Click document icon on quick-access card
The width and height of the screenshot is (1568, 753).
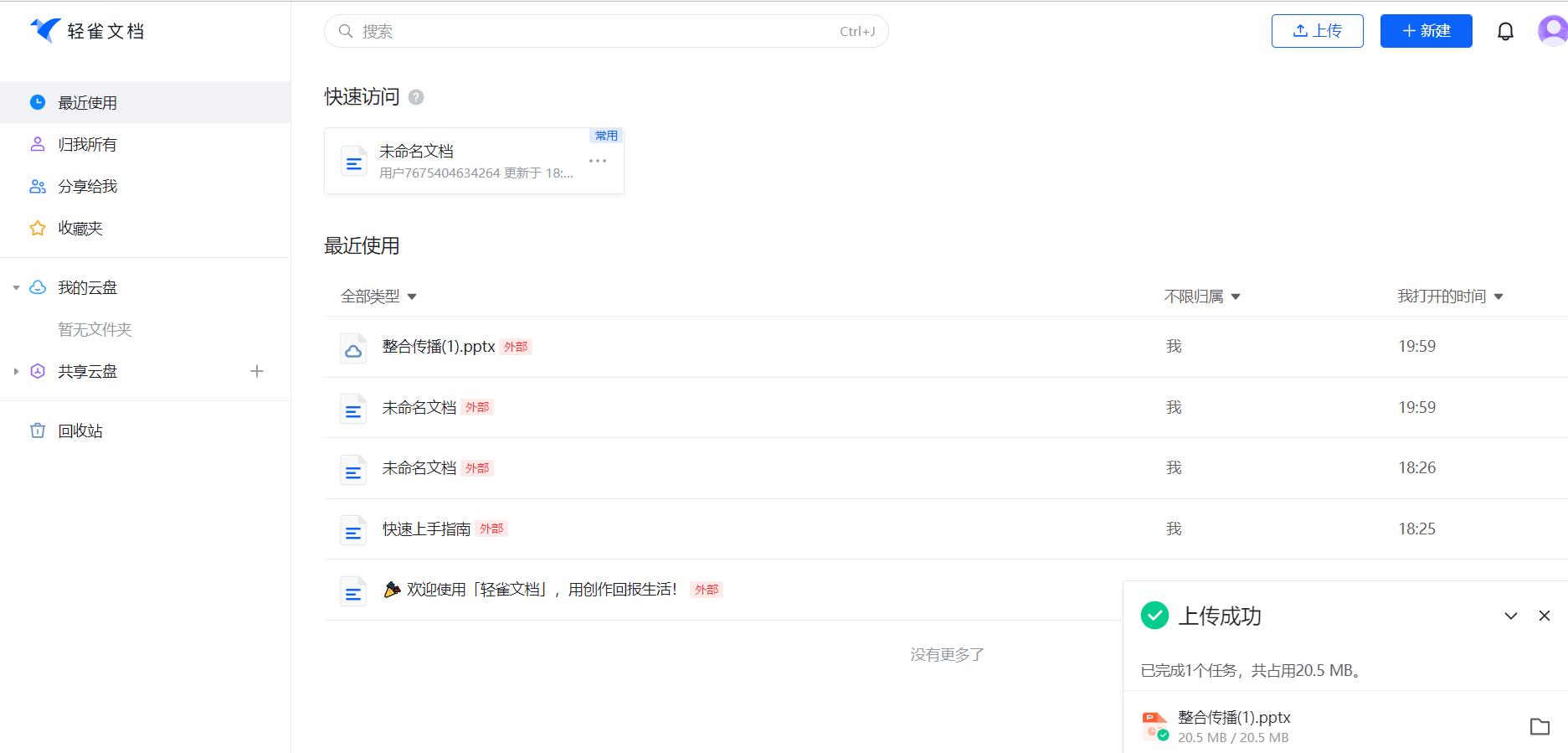point(354,161)
